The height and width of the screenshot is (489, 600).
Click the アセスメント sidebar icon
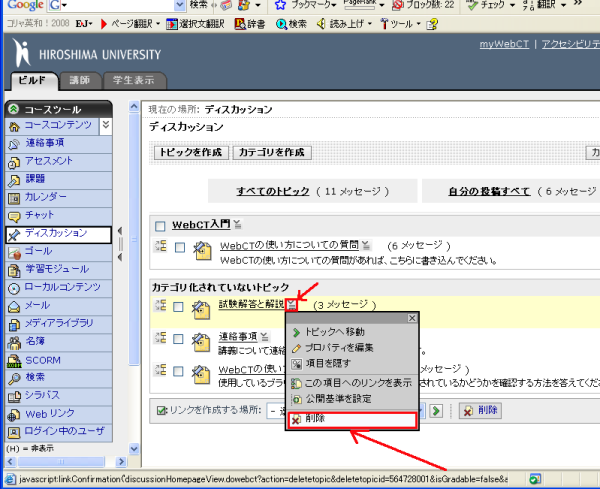(x=14, y=163)
